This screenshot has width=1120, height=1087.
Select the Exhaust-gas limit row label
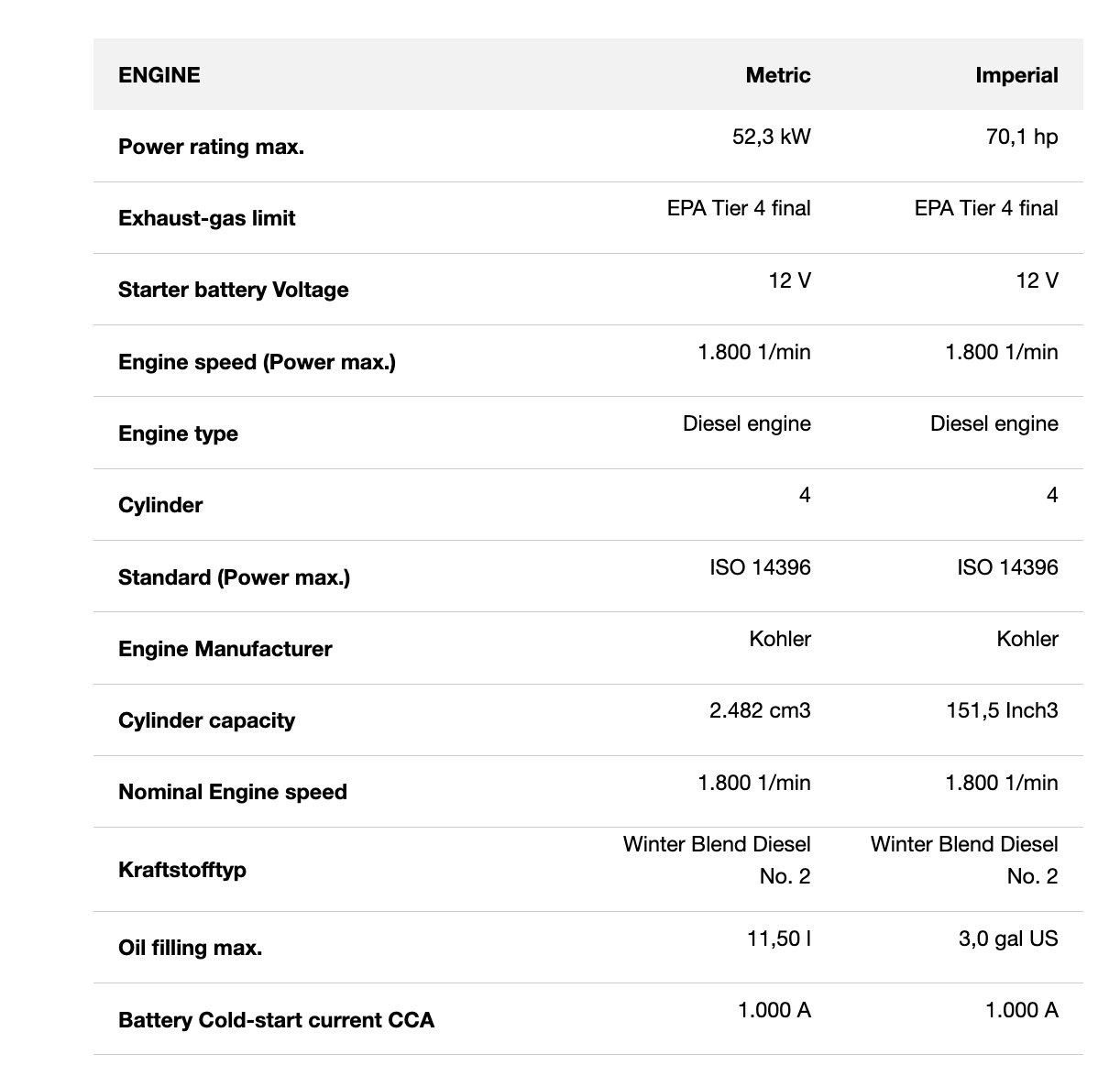[207, 218]
